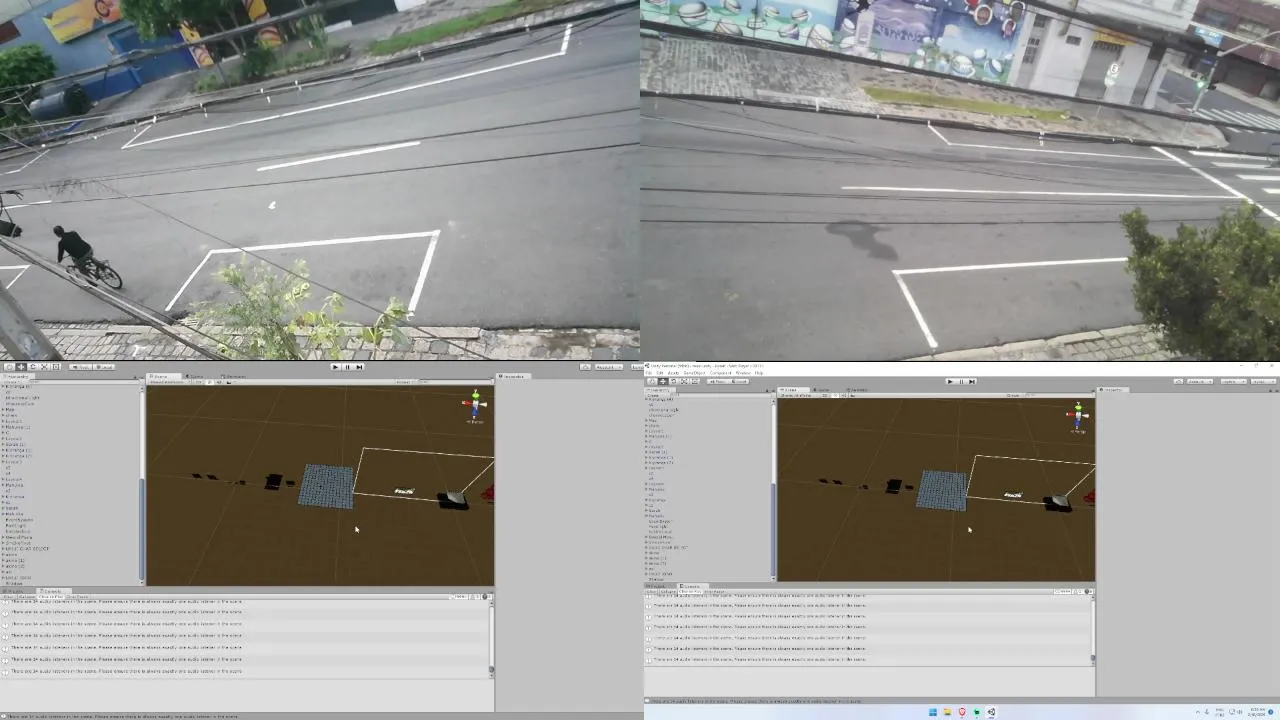Viewport: 1280px width, 720px height.
Task: Toggle Collapse in right Unity console
Action: tap(667, 592)
